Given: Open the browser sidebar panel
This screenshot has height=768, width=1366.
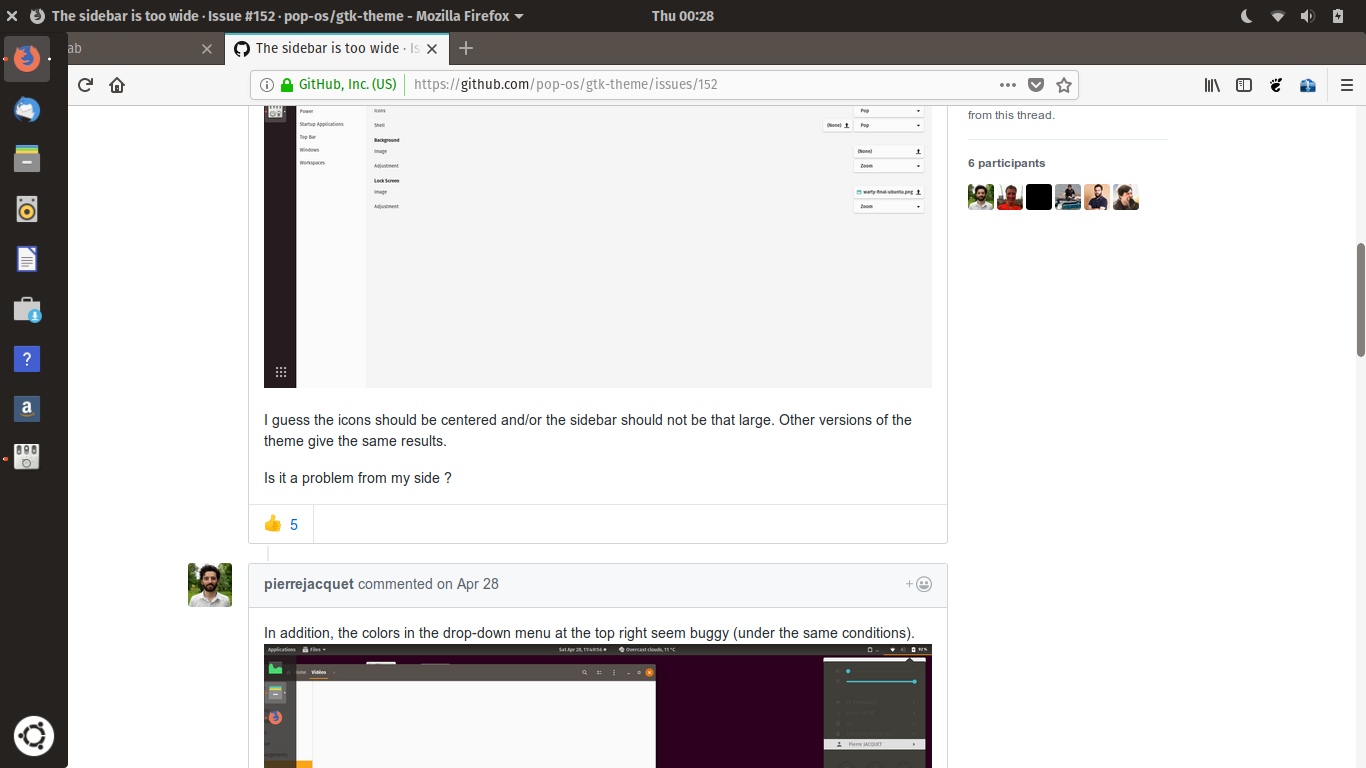Looking at the screenshot, I should pyautogui.click(x=1243, y=85).
